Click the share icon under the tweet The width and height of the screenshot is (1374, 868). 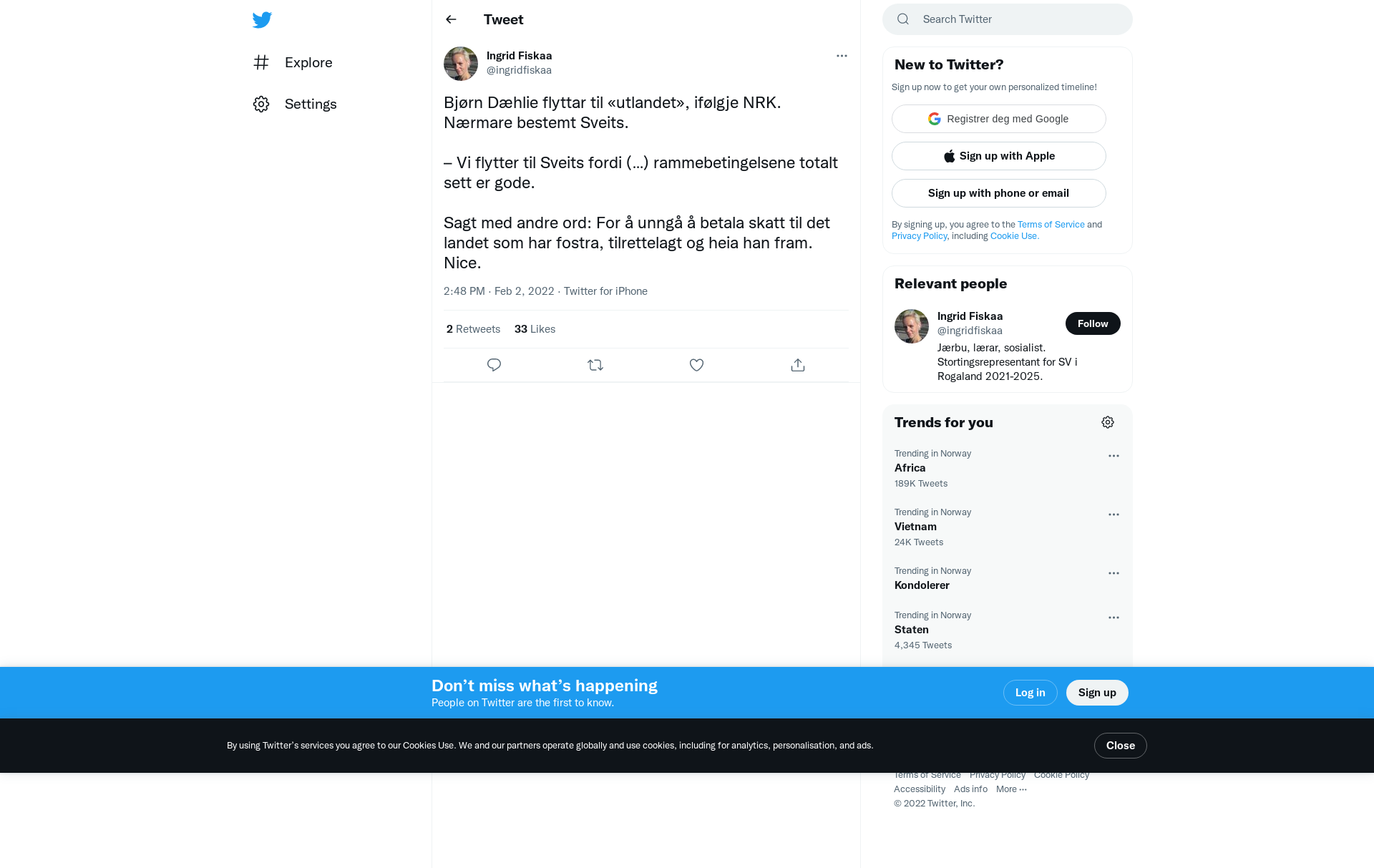point(798,365)
